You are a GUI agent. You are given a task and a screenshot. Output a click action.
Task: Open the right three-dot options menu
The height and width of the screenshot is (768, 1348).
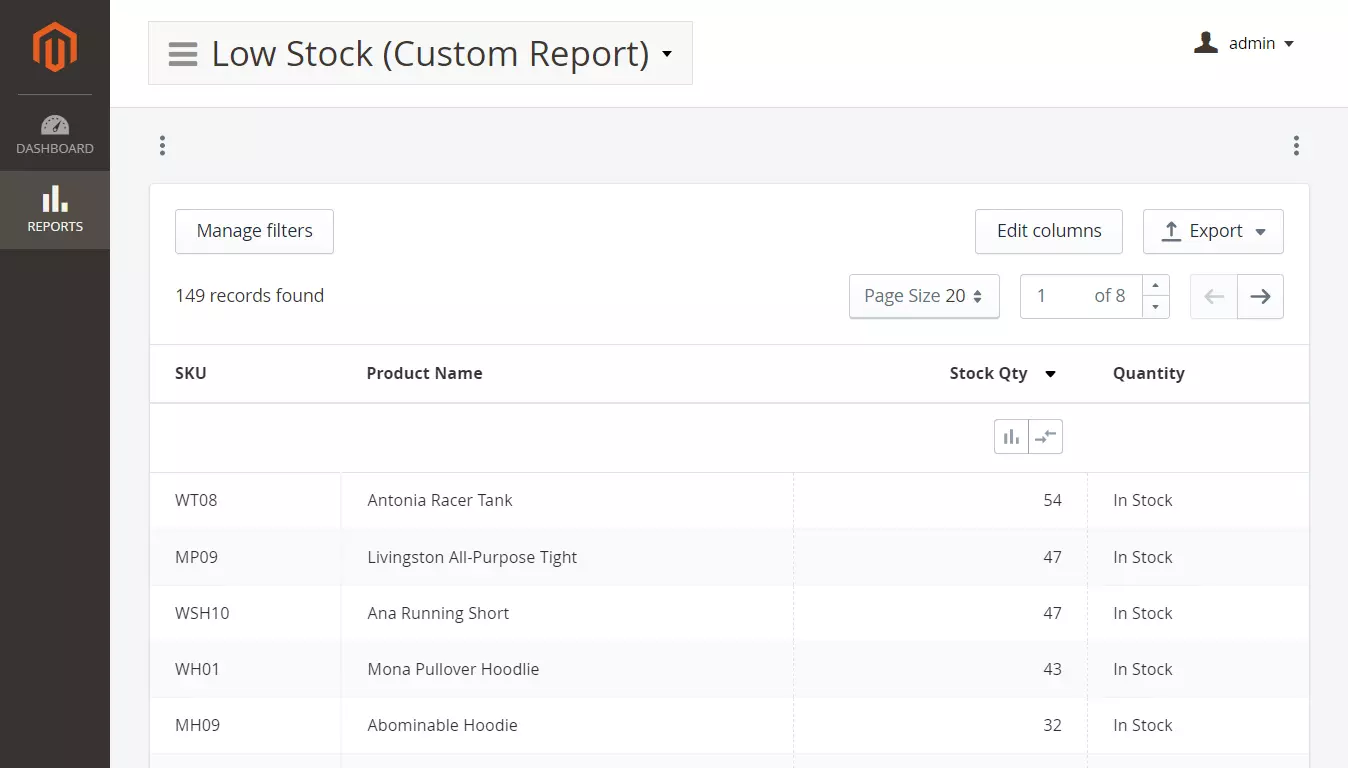click(1295, 146)
